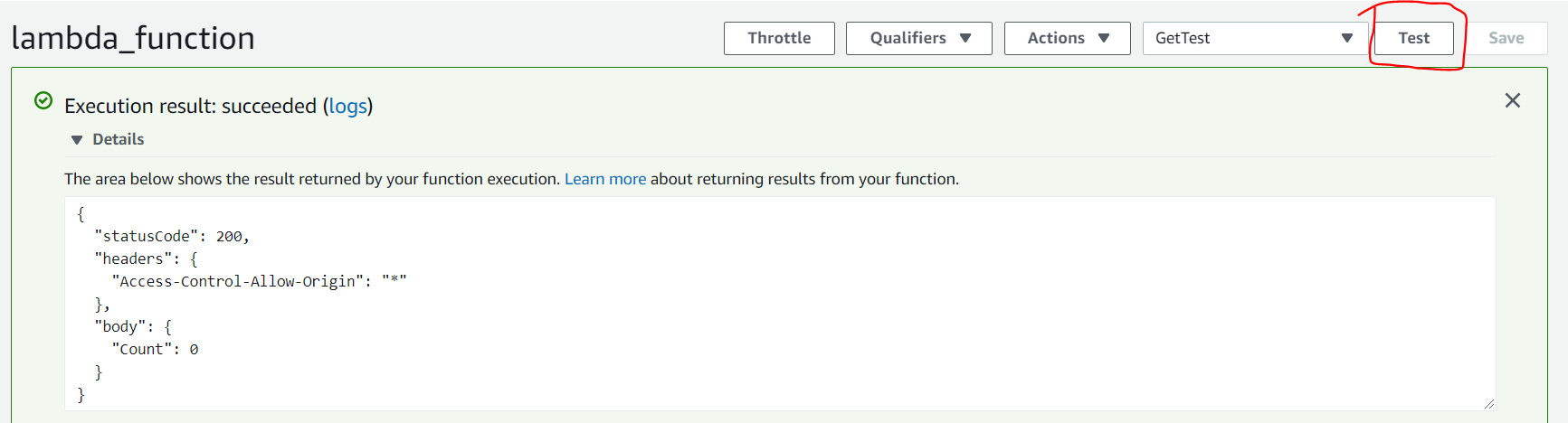1568x423 pixels.
Task: Open the Learn more link
Action: click(605, 179)
